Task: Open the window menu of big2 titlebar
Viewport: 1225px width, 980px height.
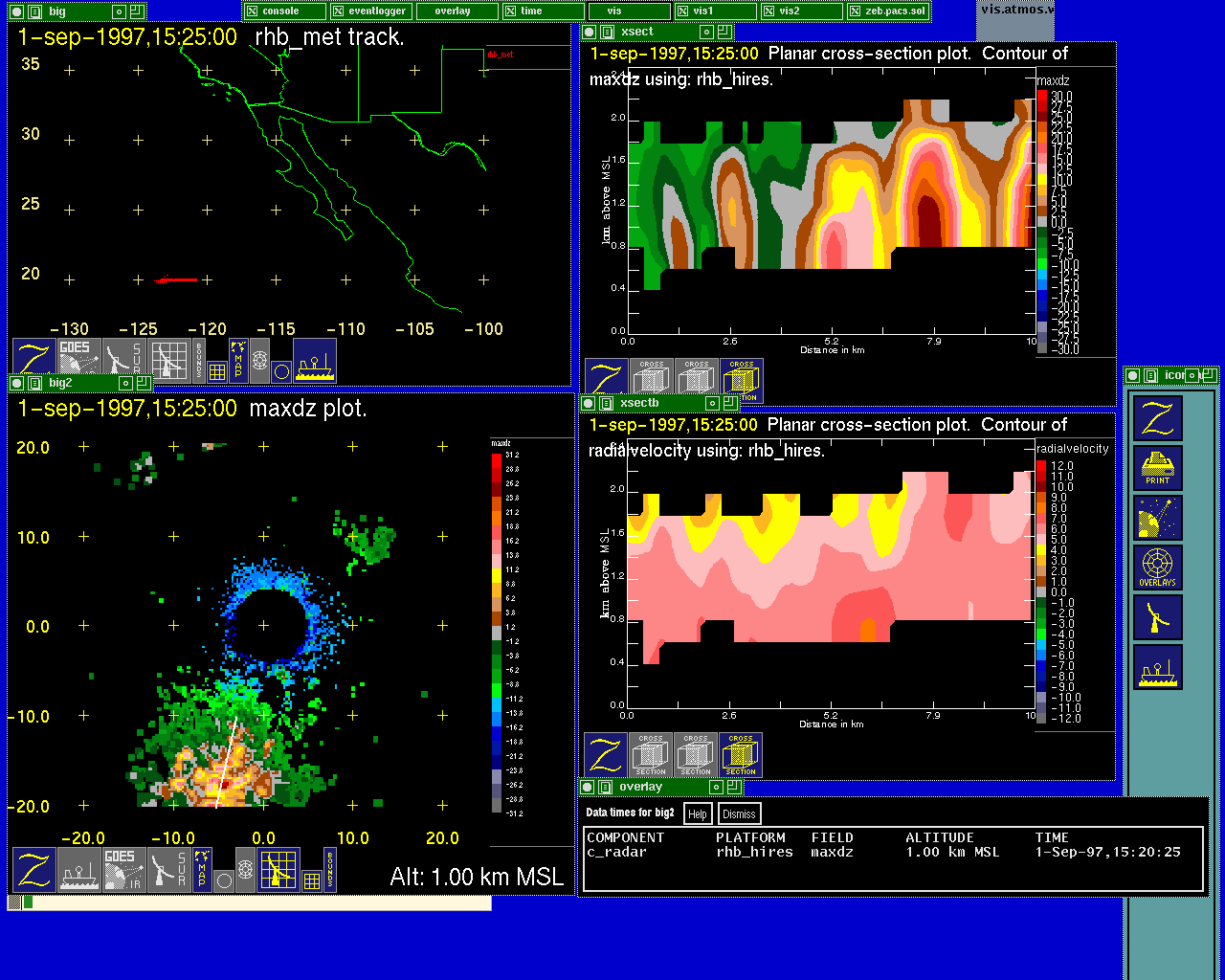Action: 34,383
